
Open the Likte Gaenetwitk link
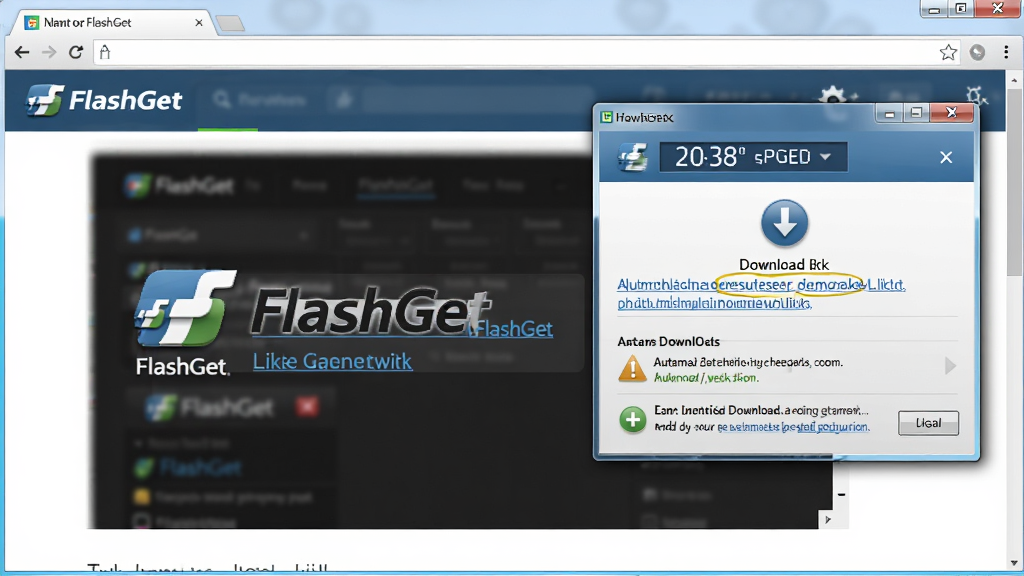coord(332,361)
